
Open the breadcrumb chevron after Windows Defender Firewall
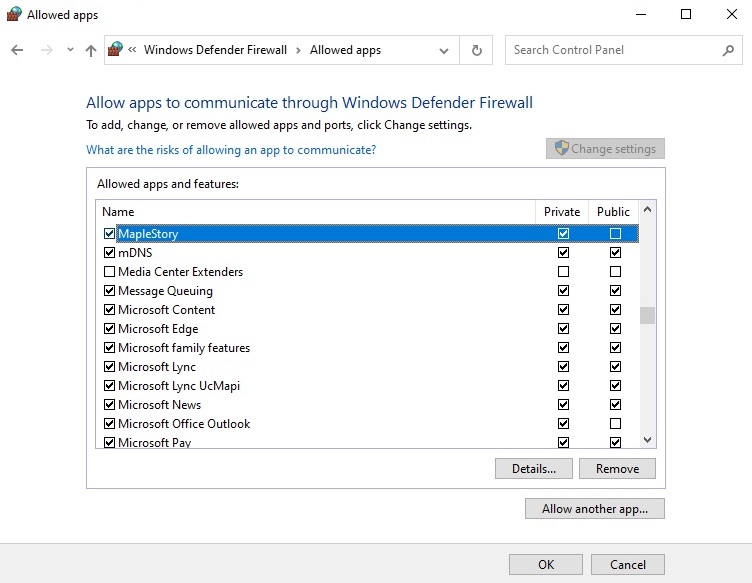[x=298, y=50]
